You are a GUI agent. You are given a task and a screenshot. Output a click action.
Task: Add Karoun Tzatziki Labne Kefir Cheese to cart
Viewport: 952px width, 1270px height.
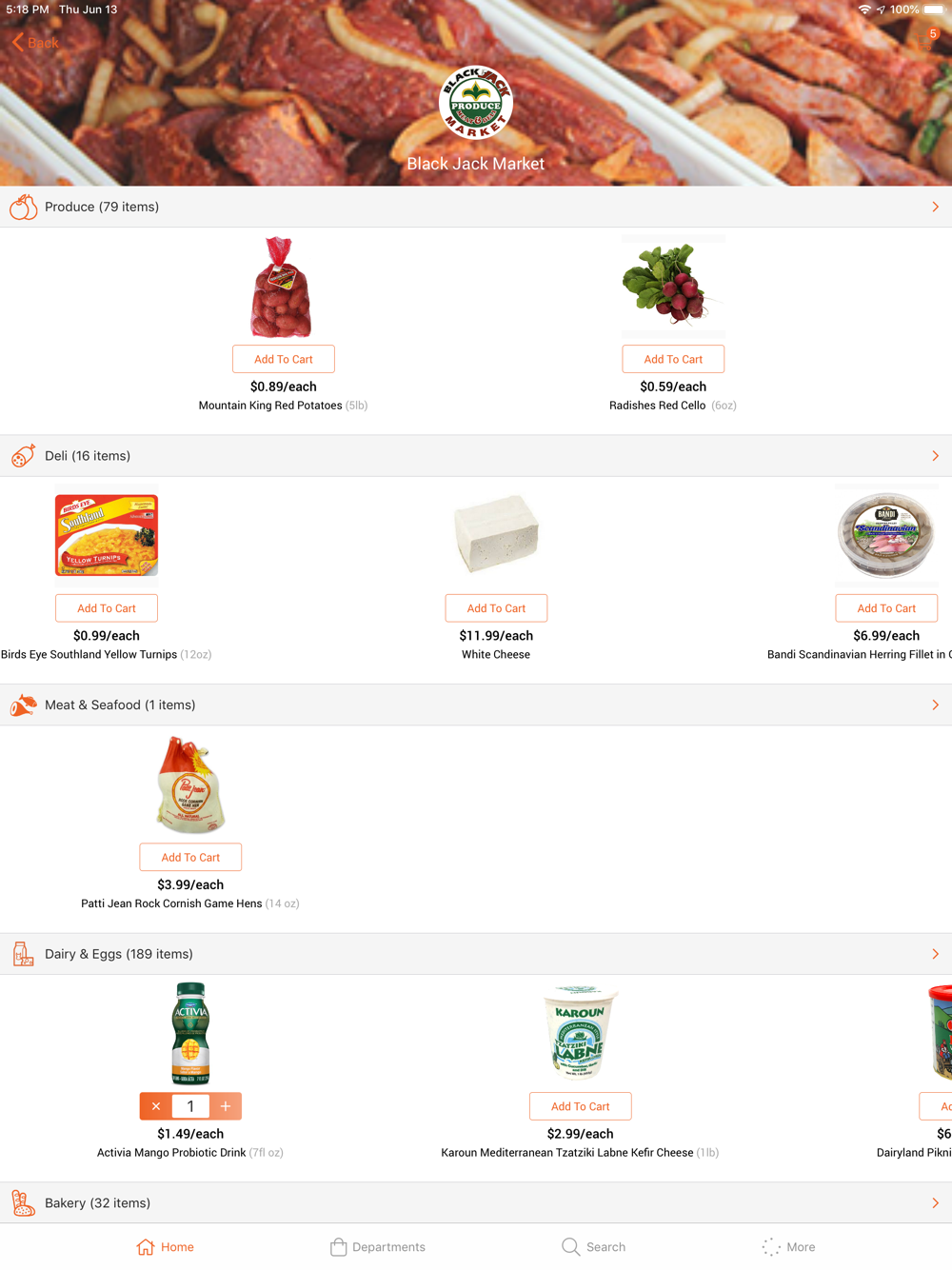tap(581, 1106)
